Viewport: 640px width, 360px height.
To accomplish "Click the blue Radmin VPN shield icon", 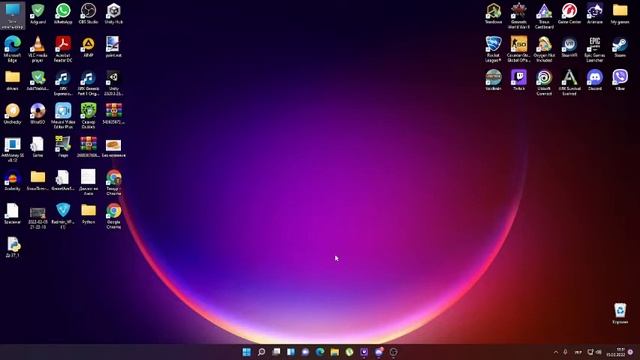I will click(63, 216).
